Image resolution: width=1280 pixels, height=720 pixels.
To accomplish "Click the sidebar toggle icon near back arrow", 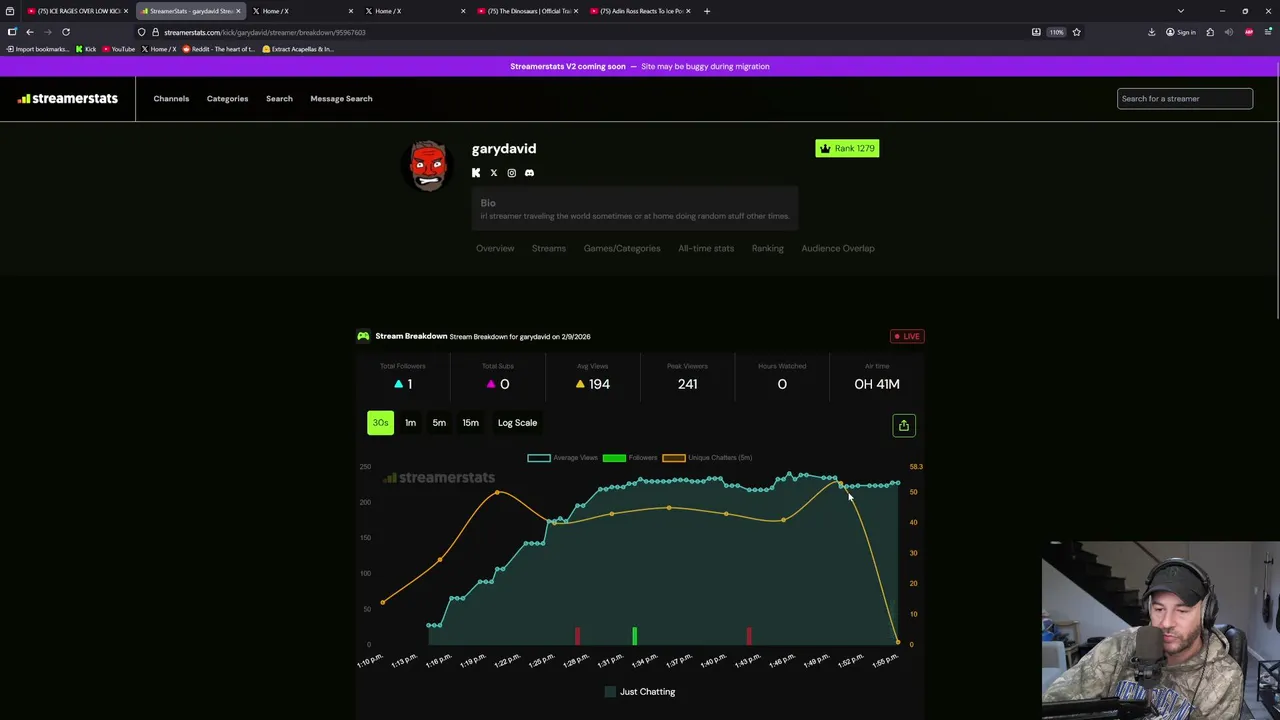I will (12, 32).
